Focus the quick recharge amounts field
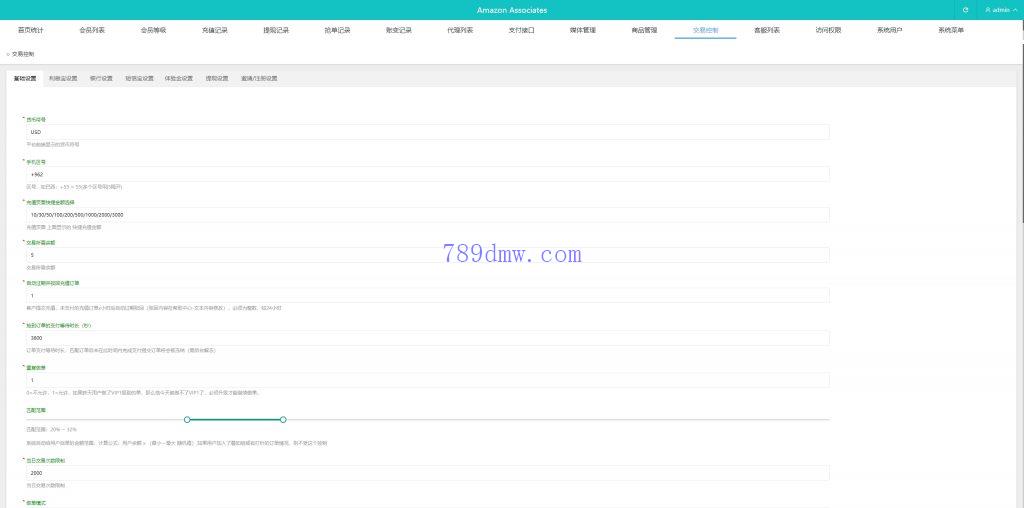This screenshot has height=508, width=1024. click(427, 215)
